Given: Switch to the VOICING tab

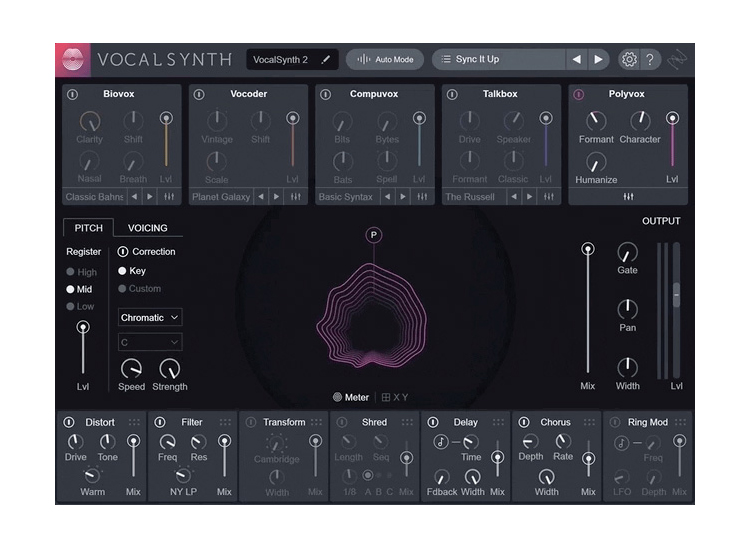Looking at the screenshot, I should pos(148,228).
